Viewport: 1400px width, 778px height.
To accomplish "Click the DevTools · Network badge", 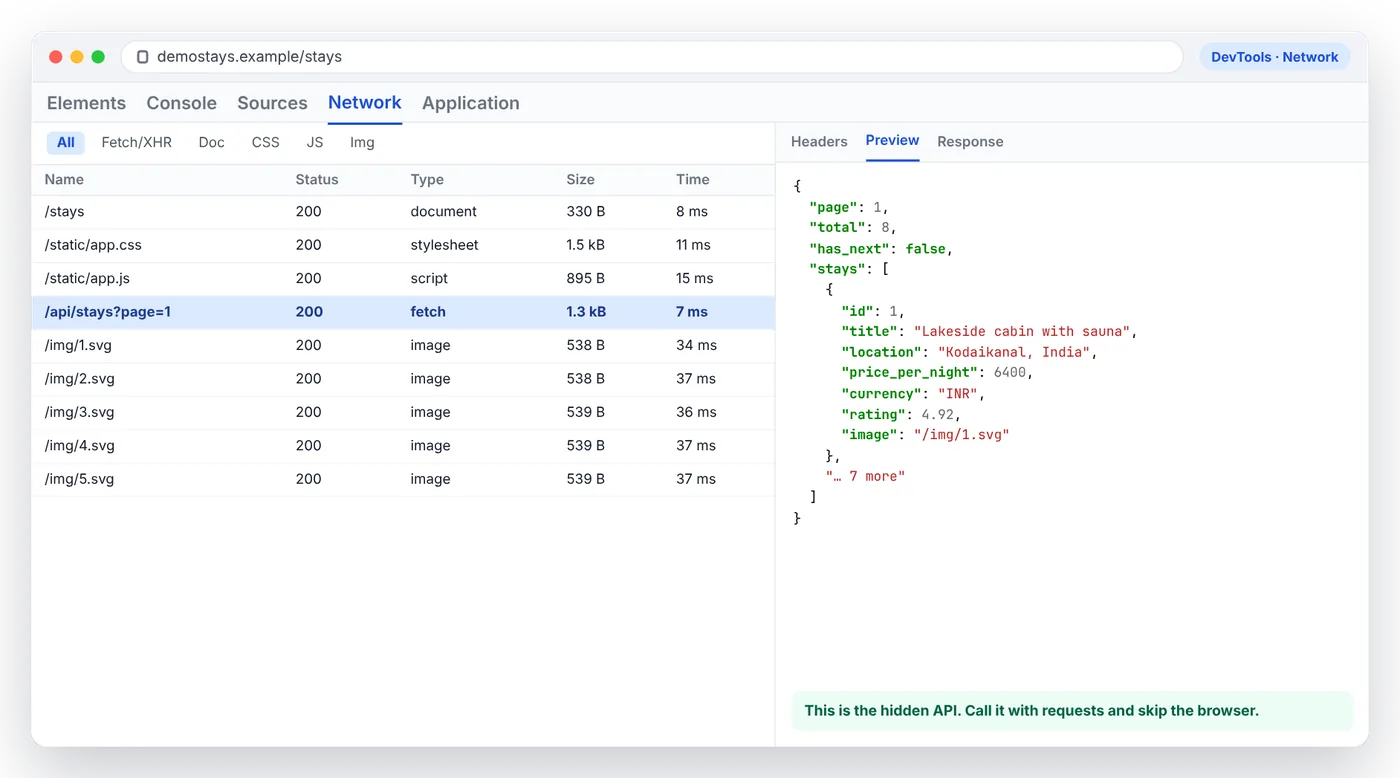I will 1274,57.
